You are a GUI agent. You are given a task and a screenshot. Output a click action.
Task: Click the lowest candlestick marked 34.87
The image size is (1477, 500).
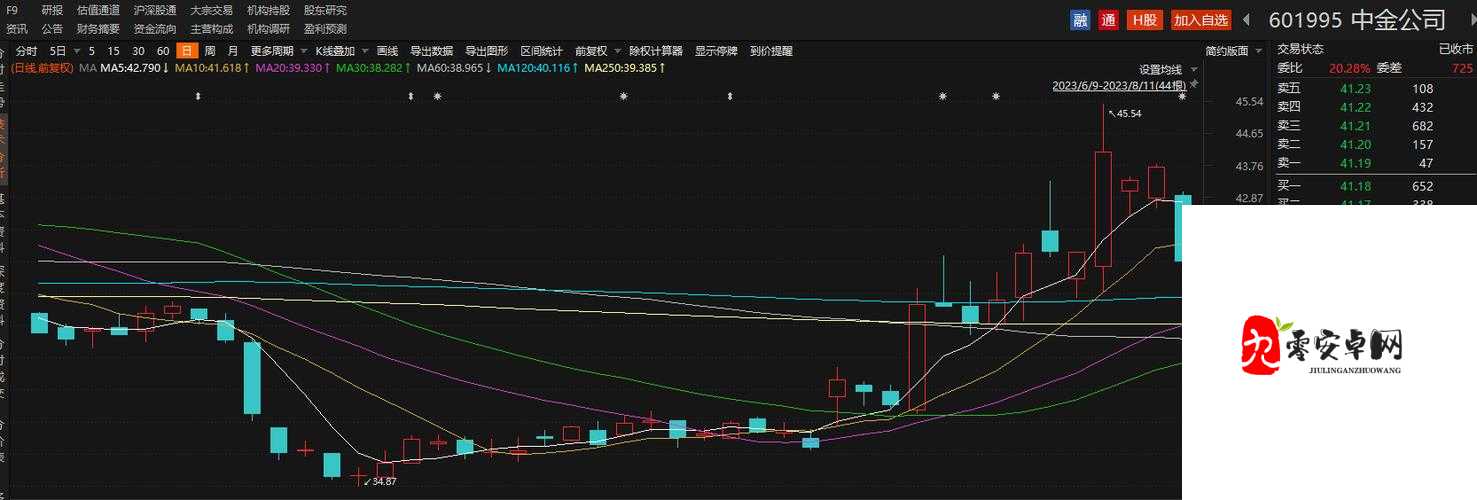click(358, 474)
